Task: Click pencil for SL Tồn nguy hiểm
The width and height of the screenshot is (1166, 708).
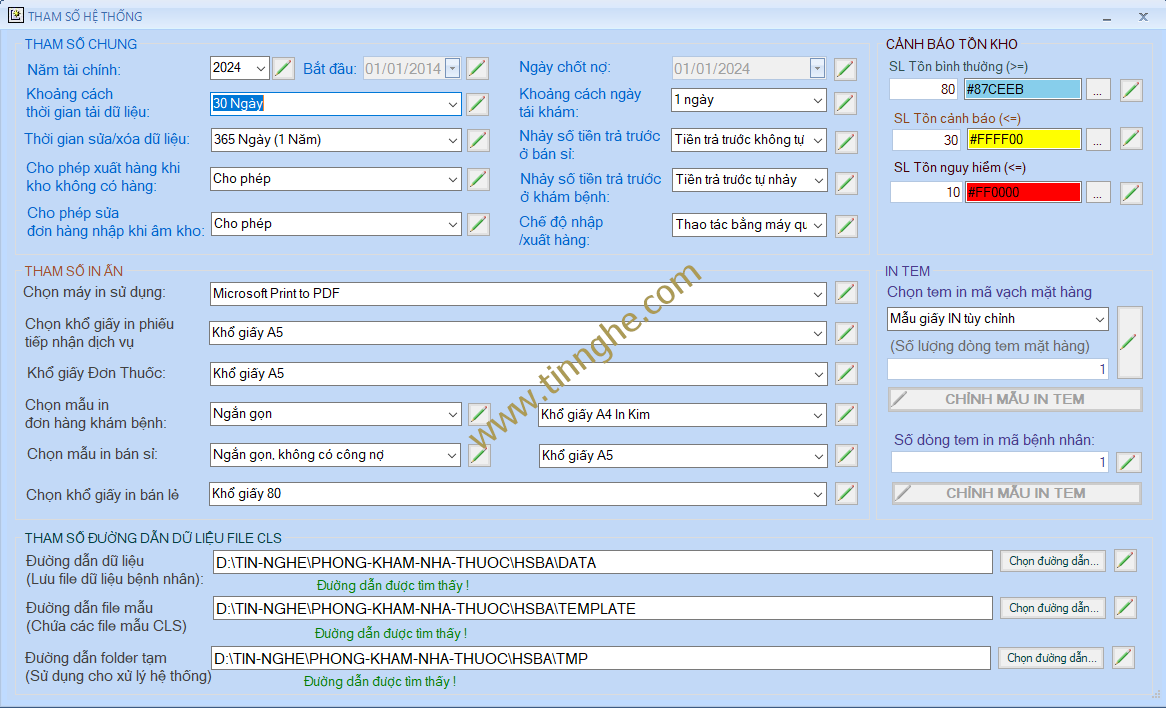Action: pyautogui.click(x=1131, y=193)
